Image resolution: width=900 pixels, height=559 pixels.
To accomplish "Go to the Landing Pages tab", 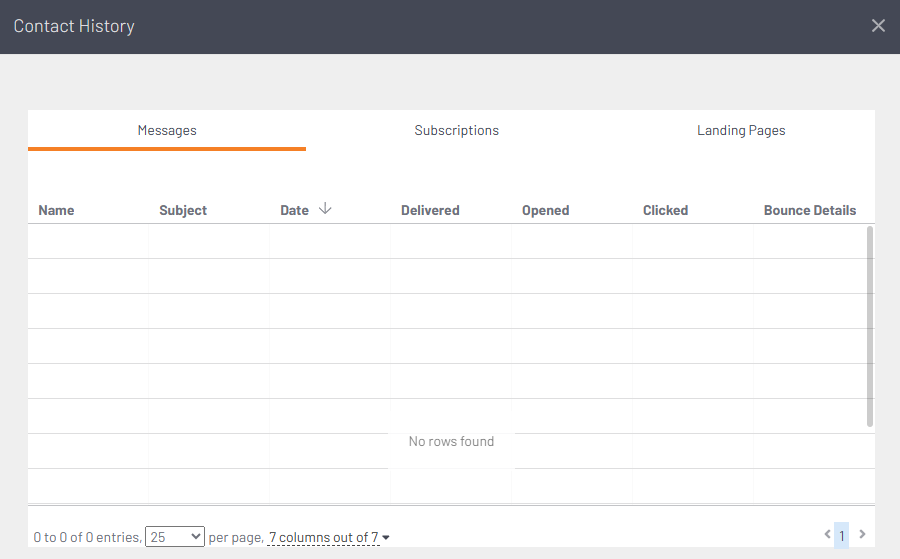I will tap(741, 130).
